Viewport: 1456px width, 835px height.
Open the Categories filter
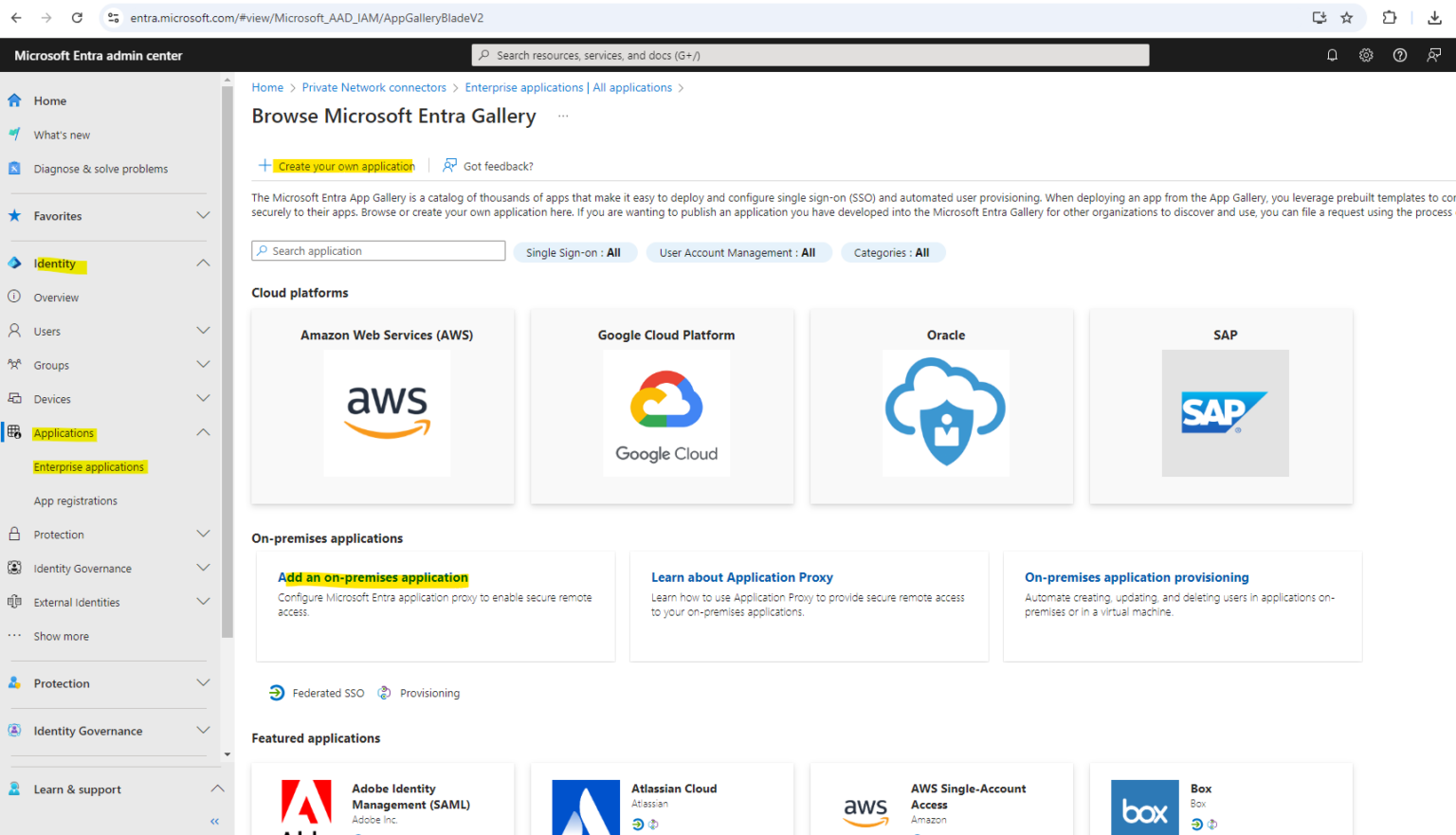pyautogui.click(x=891, y=253)
